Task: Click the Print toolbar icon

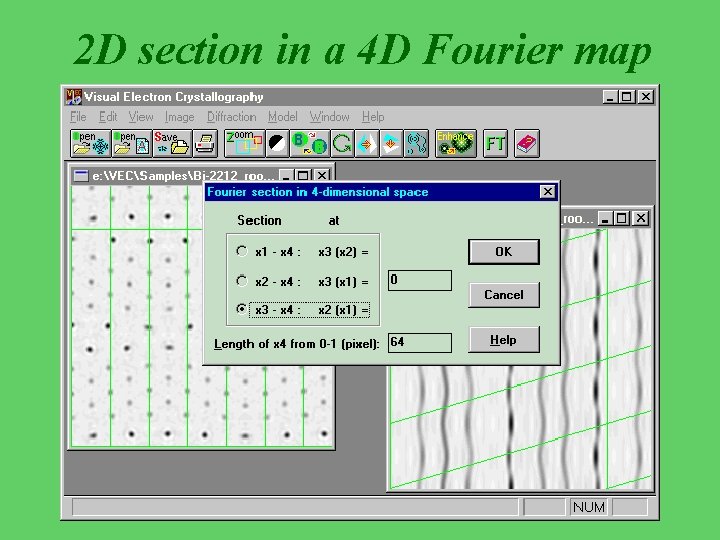Action: pos(205,143)
